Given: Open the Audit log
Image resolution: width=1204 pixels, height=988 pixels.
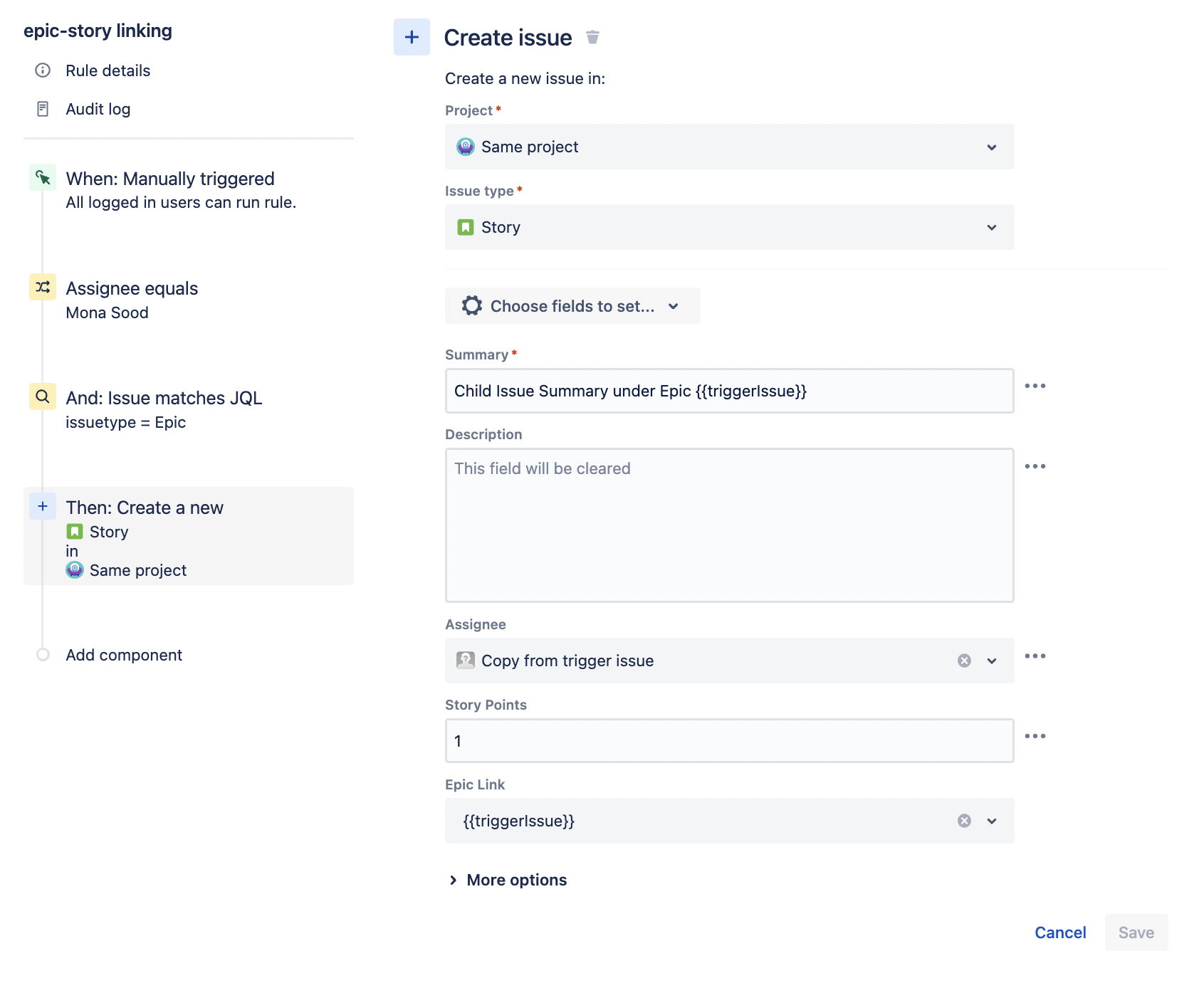Looking at the screenshot, I should click(98, 109).
